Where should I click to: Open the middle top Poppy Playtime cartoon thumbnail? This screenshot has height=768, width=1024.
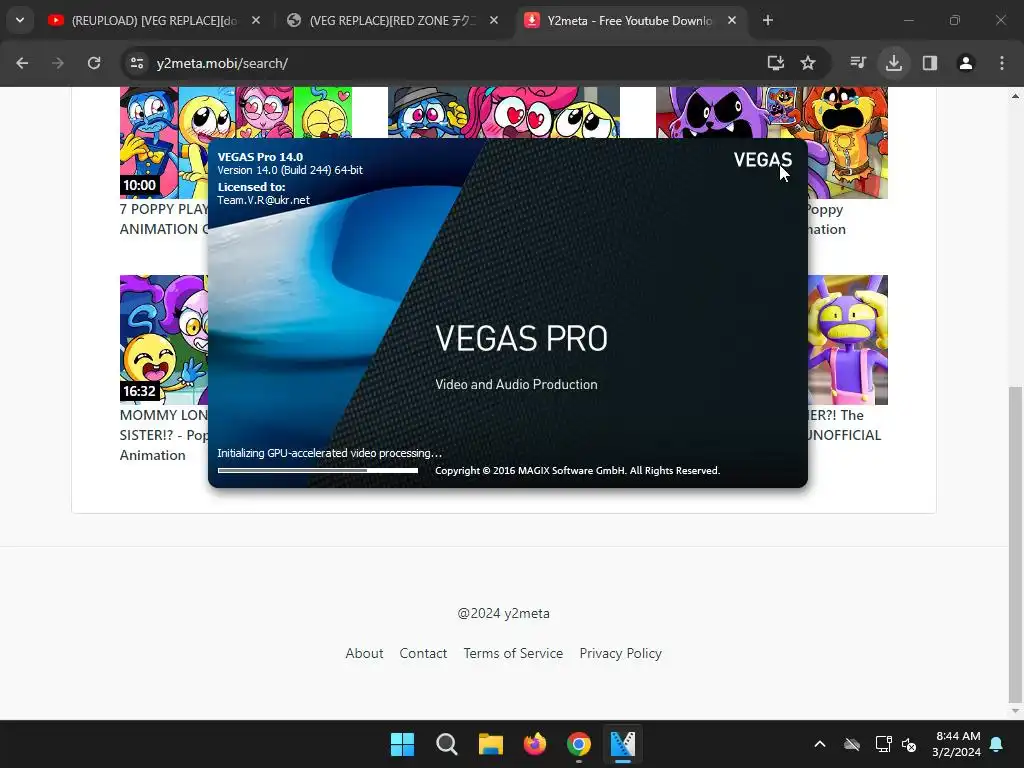tap(504, 112)
